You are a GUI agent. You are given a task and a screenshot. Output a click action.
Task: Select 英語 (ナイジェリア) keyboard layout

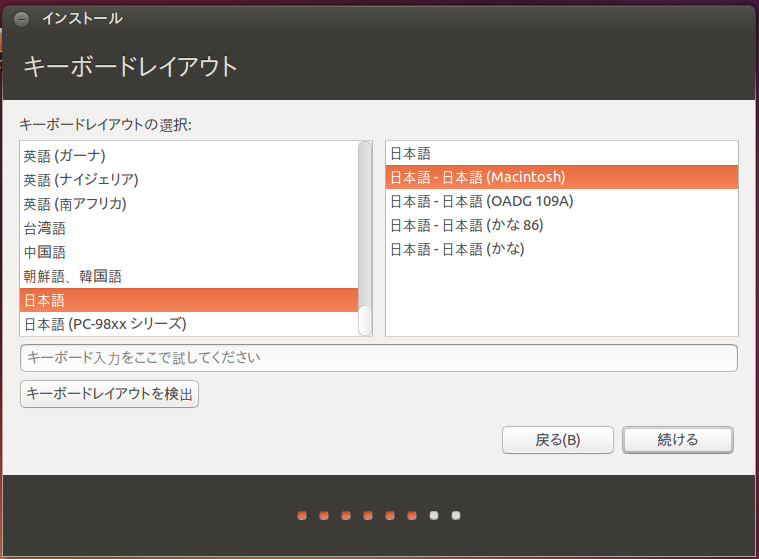[x=189, y=180]
